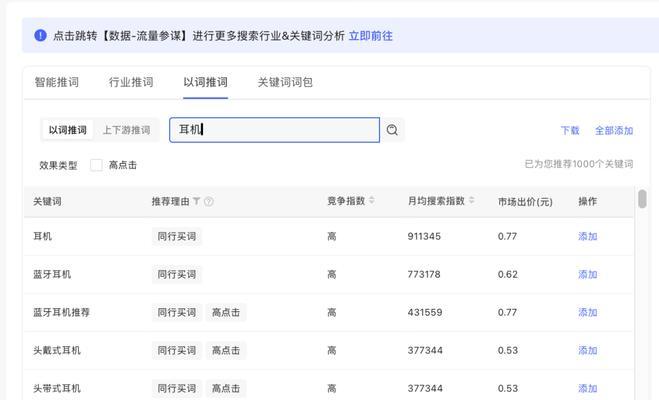Click the search magnifier icon
The width and height of the screenshot is (659, 400).
pyautogui.click(x=392, y=130)
